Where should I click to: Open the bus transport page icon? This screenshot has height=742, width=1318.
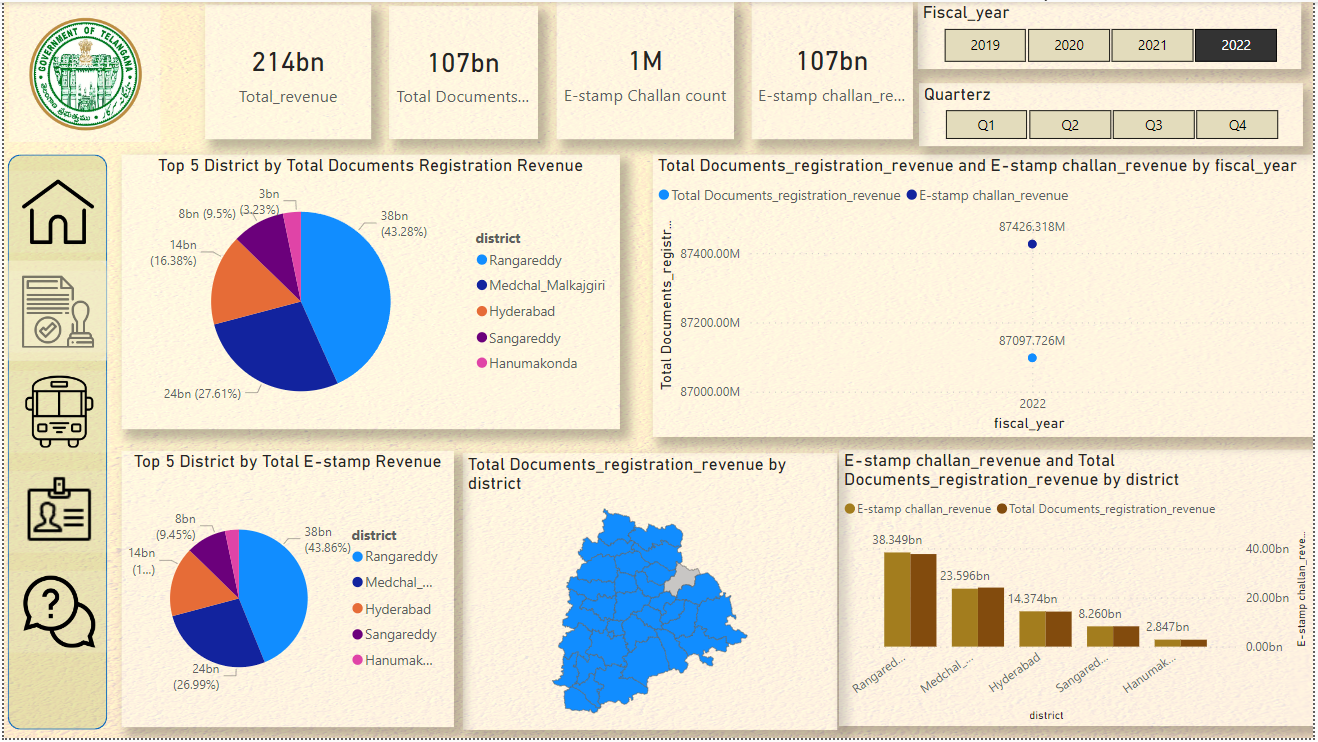[x=58, y=413]
